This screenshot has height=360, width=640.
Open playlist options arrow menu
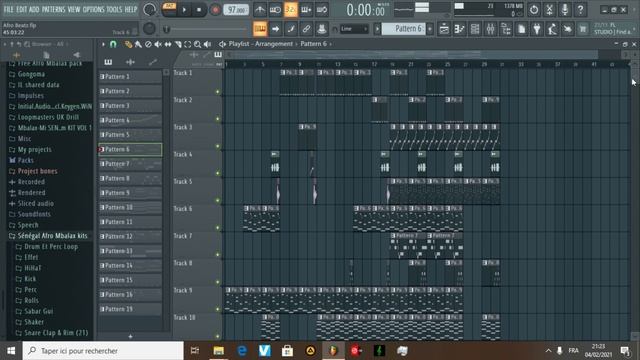[103, 44]
